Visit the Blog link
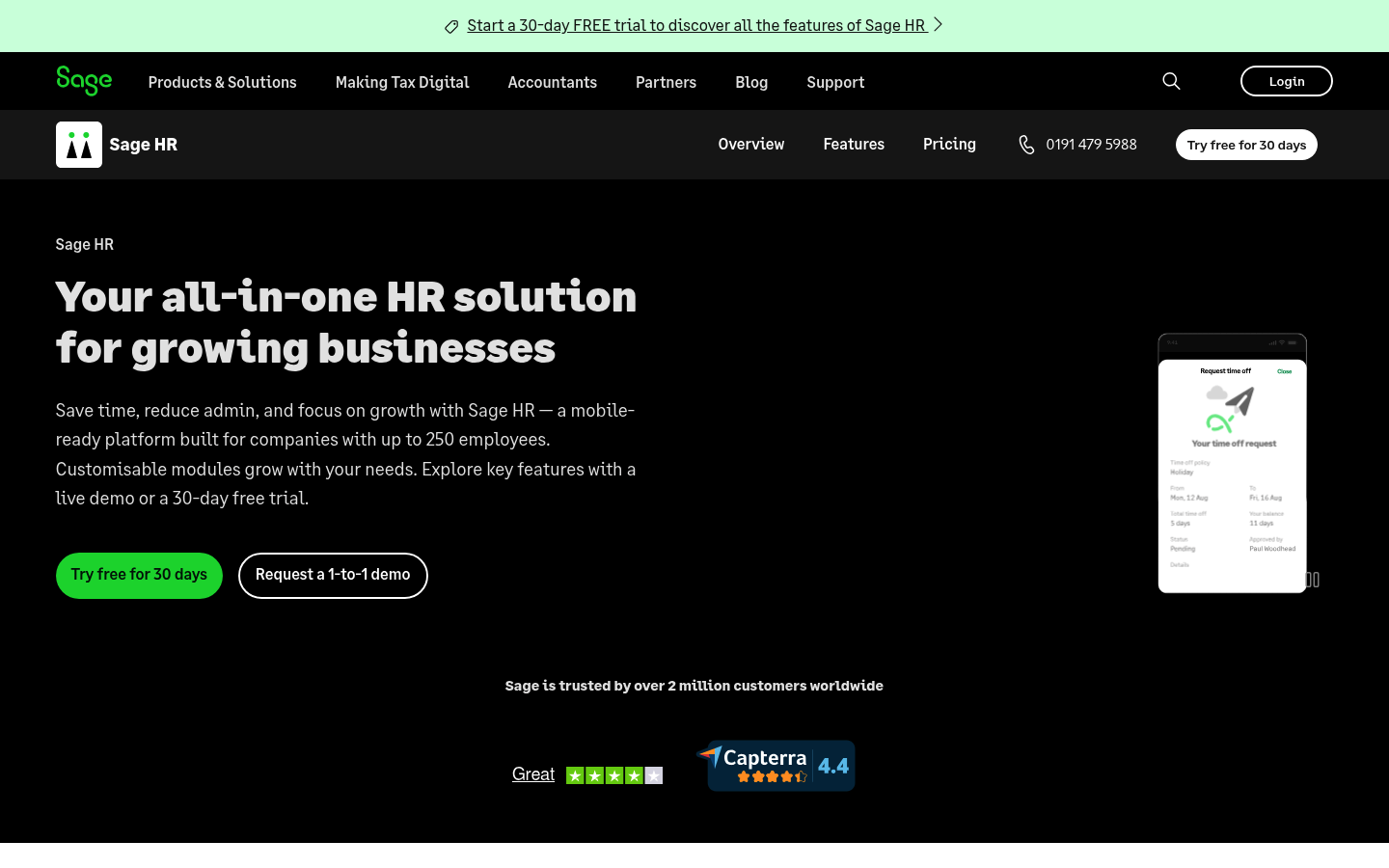 click(x=751, y=82)
